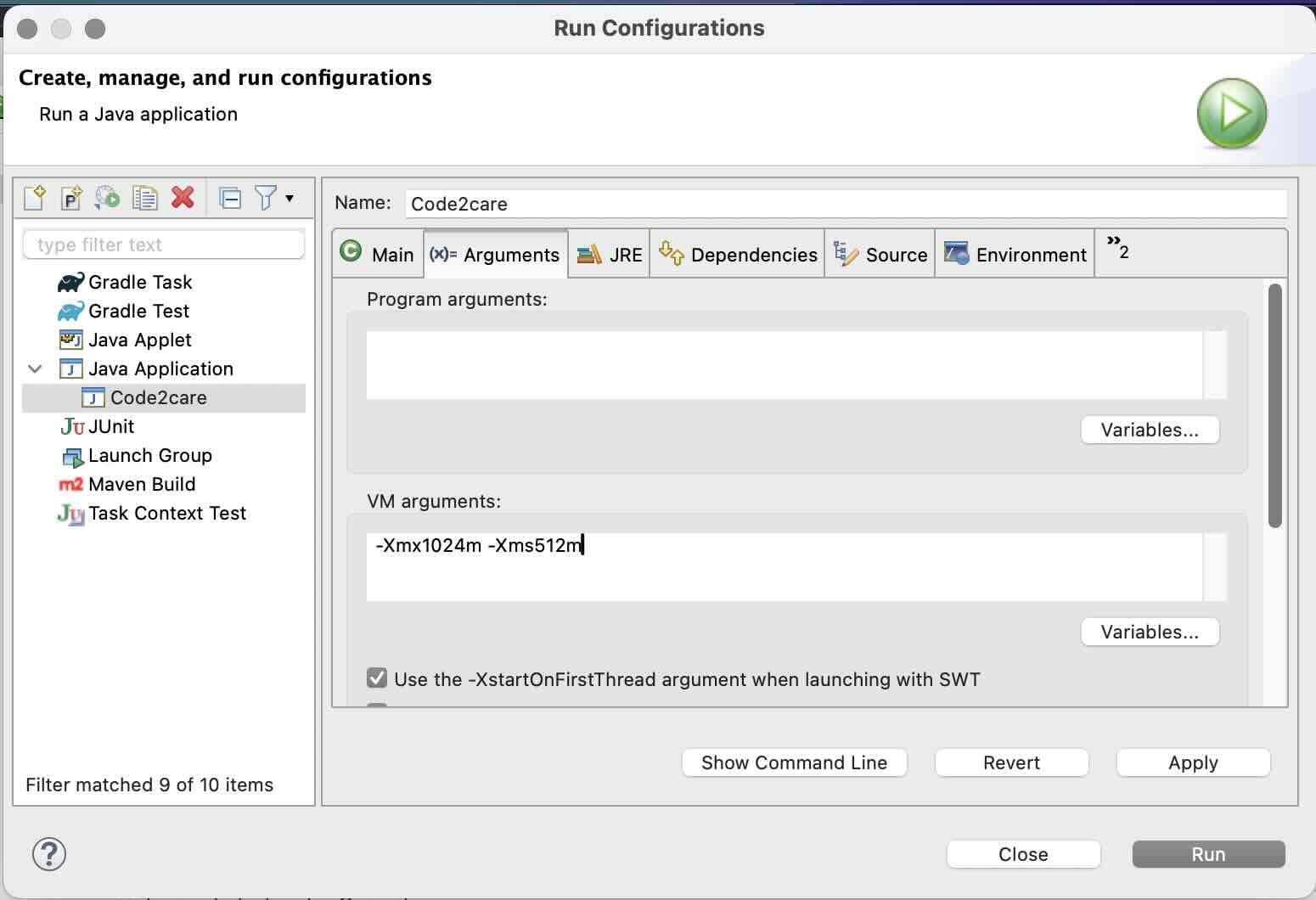Click Variables under VM arguments

point(1149,632)
